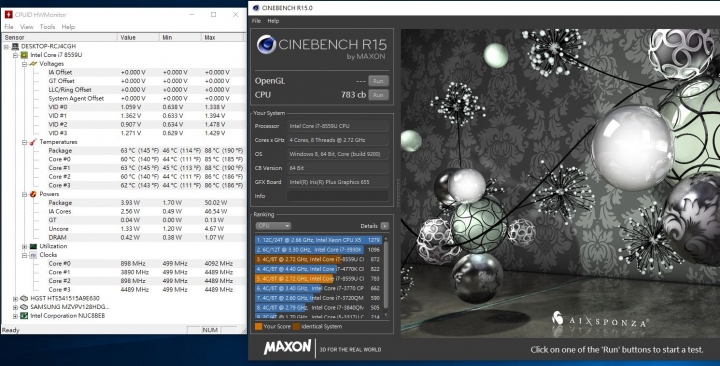The width and height of the screenshot is (720, 366).
Task: Click the Sensor column header
Action: [x=59, y=38]
